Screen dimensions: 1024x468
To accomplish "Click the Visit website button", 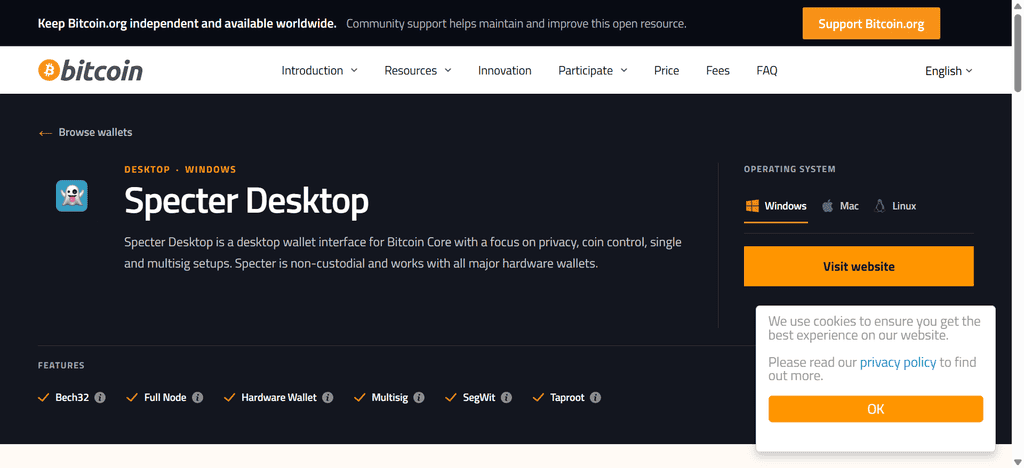I will 858,266.
